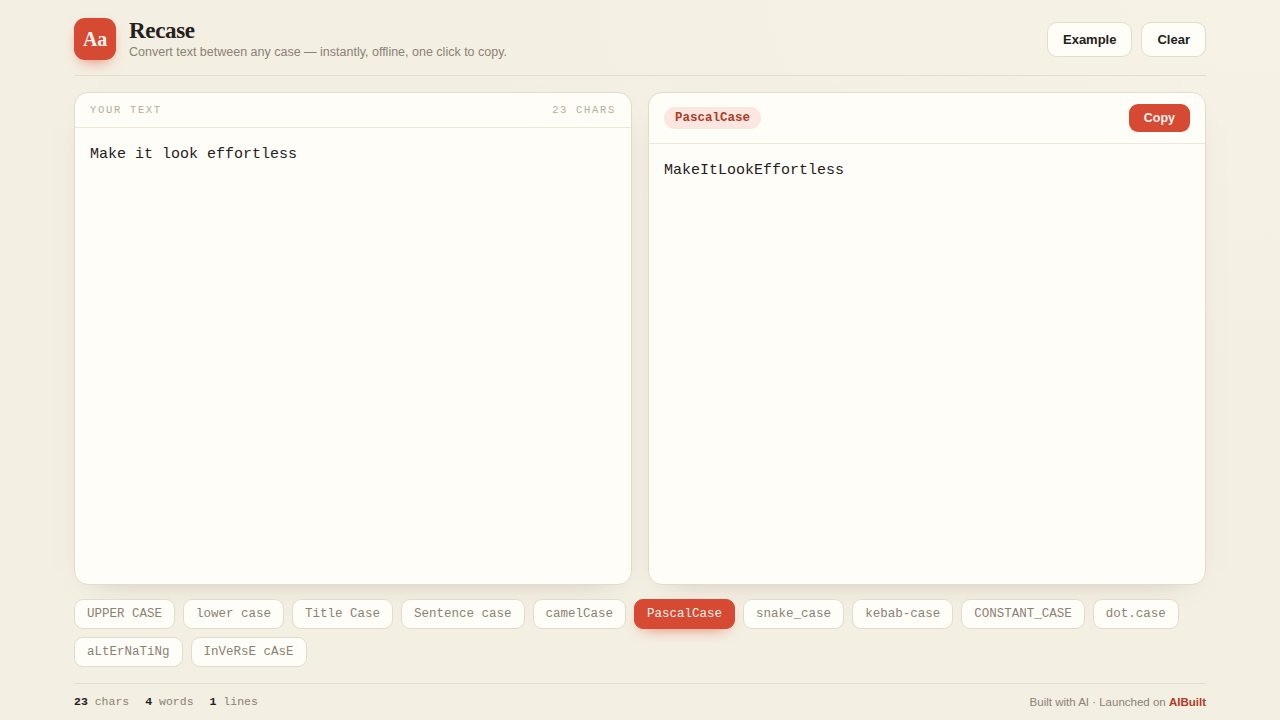Choose InVeRsE cAsE conversion
Viewport: 1280px width, 720px height.
[248, 652]
